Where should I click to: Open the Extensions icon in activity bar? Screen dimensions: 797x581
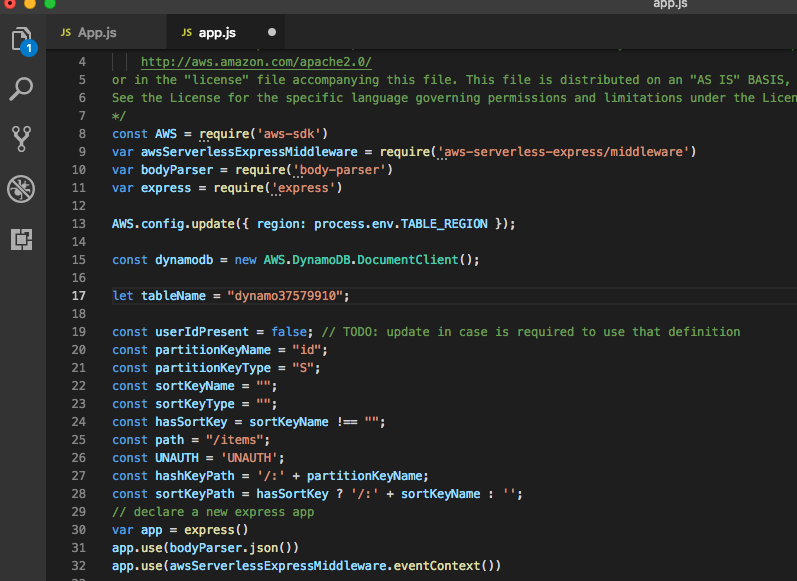tap(21, 239)
